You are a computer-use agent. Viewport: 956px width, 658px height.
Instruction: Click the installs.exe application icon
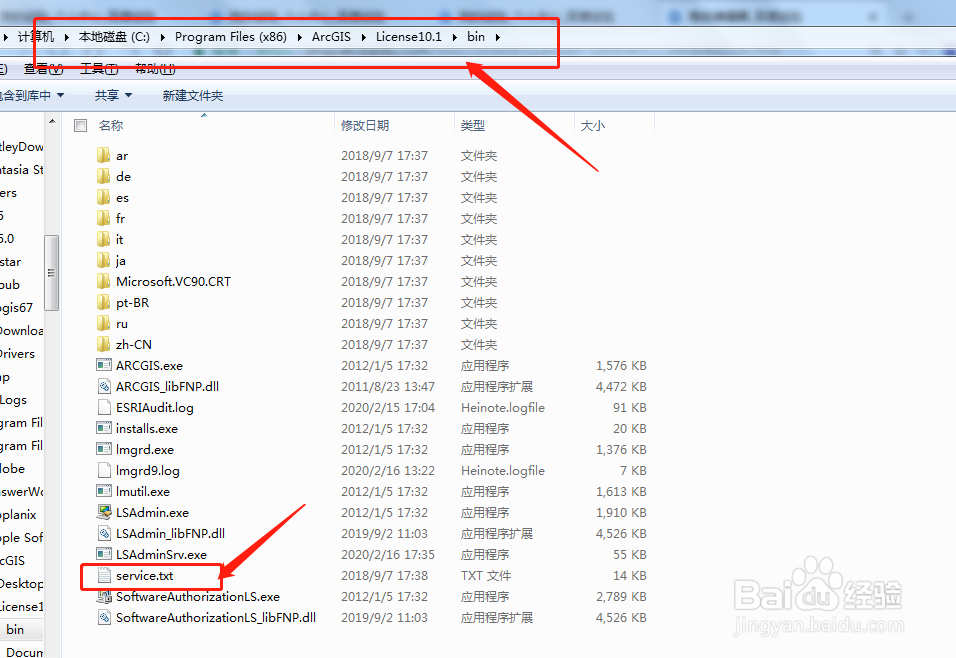click(x=104, y=428)
